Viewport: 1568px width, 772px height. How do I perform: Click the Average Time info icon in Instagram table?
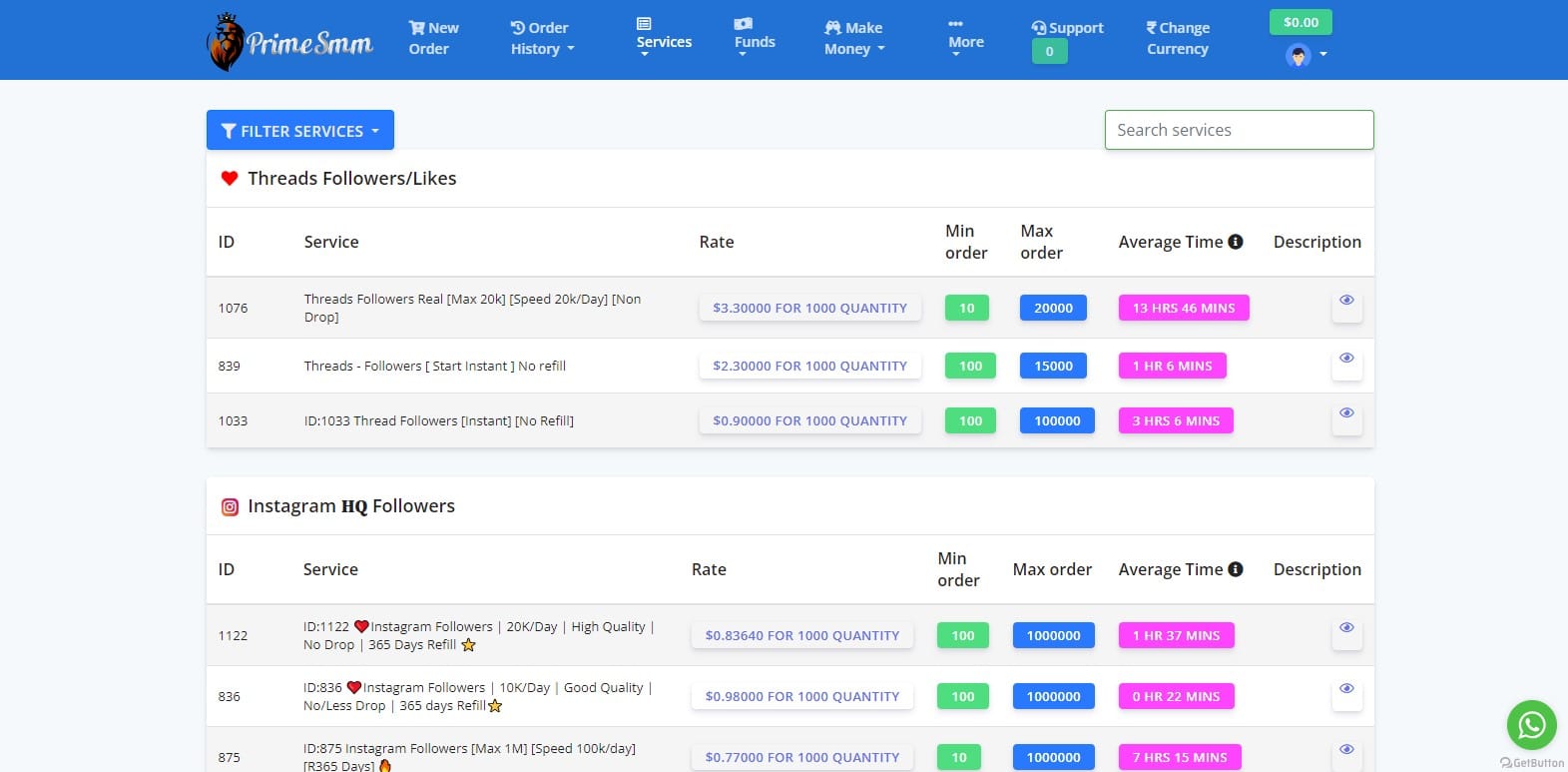(1236, 569)
